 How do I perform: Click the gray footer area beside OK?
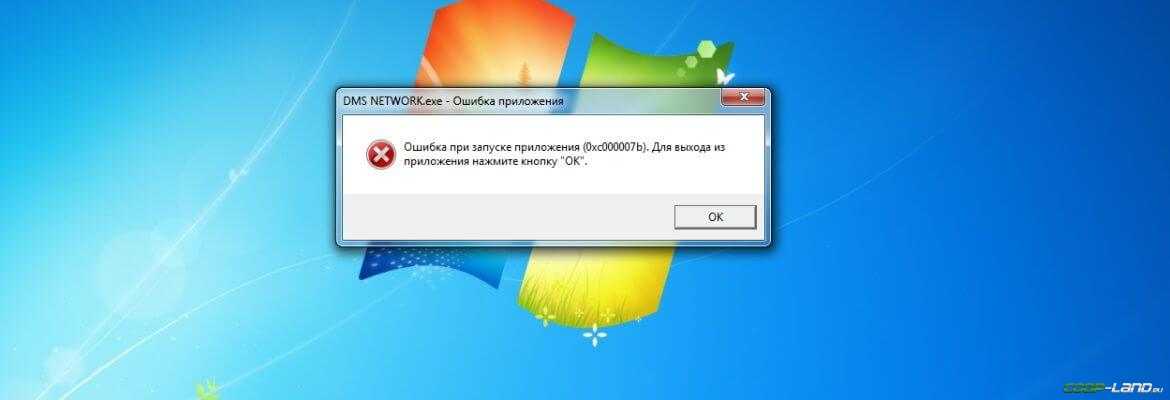point(507,217)
